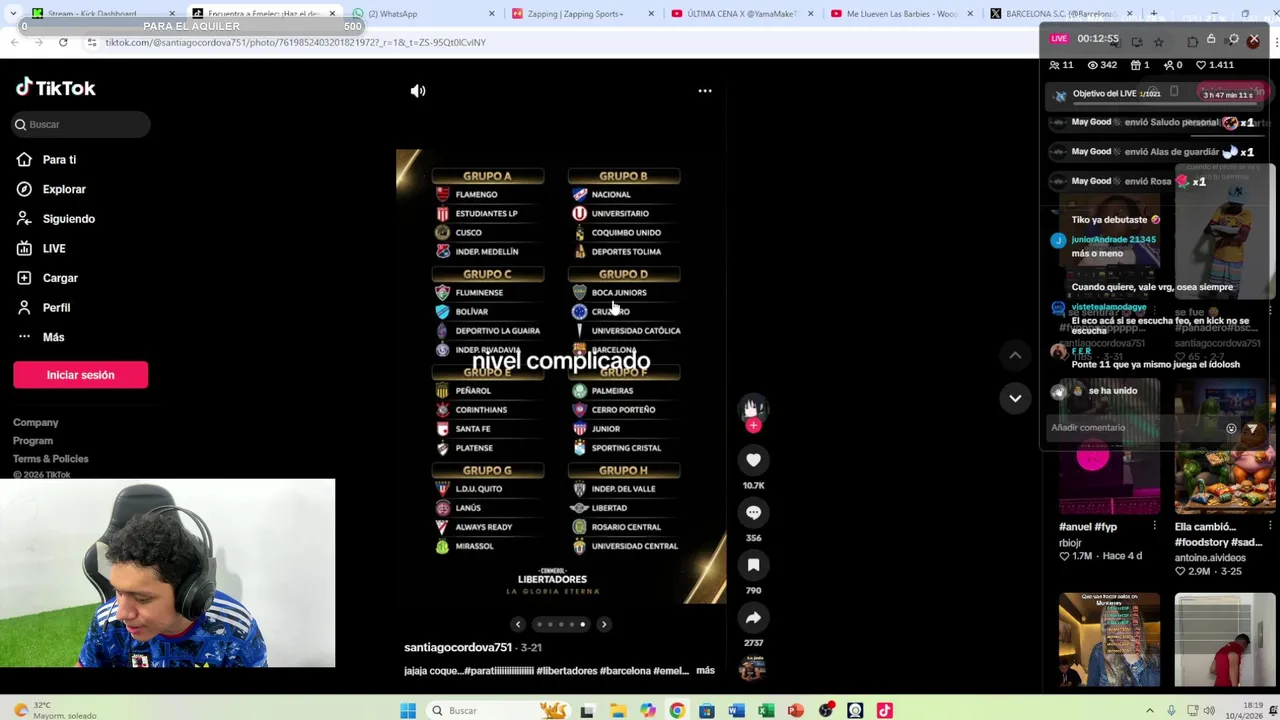1280x720 pixels.
Task: Open the Siguiendo feed
Action: [68, 219]
